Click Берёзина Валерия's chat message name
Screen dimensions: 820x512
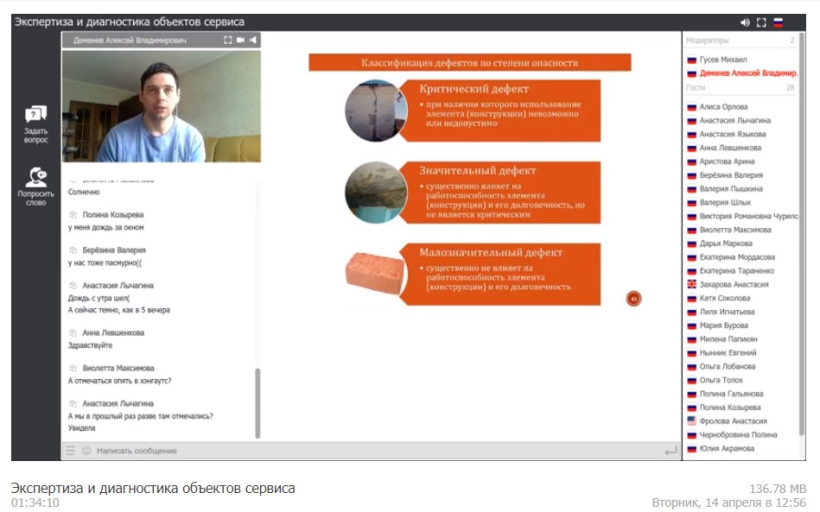point(114,250)
